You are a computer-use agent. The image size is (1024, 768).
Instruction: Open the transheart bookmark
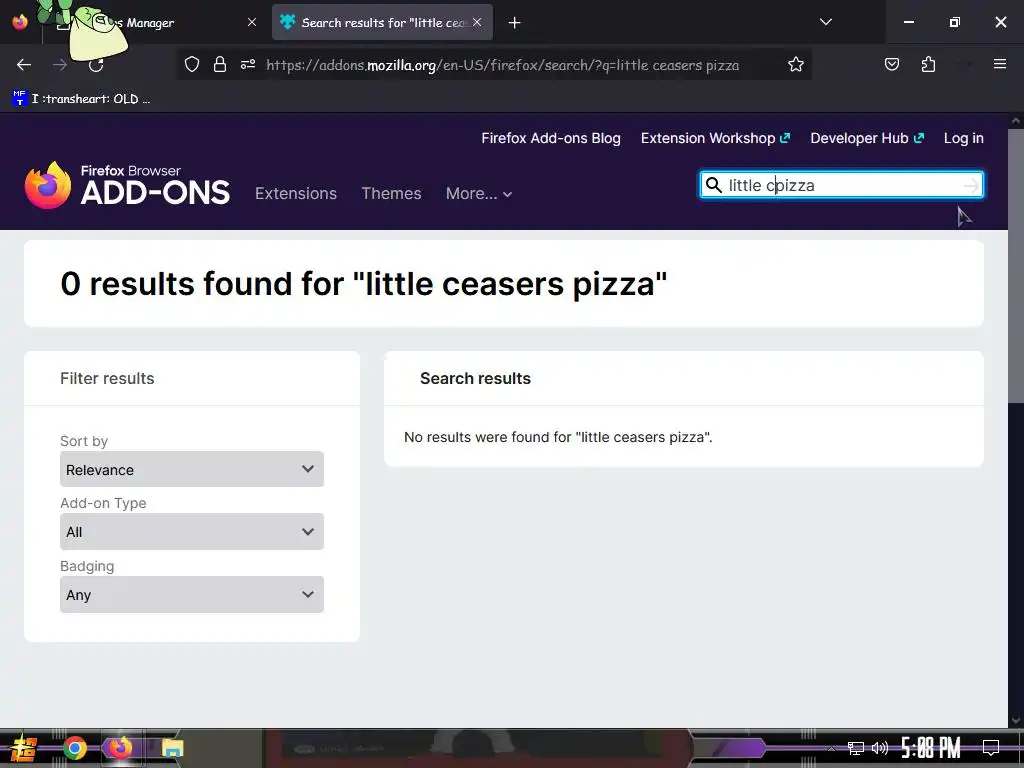pos(82,99)
